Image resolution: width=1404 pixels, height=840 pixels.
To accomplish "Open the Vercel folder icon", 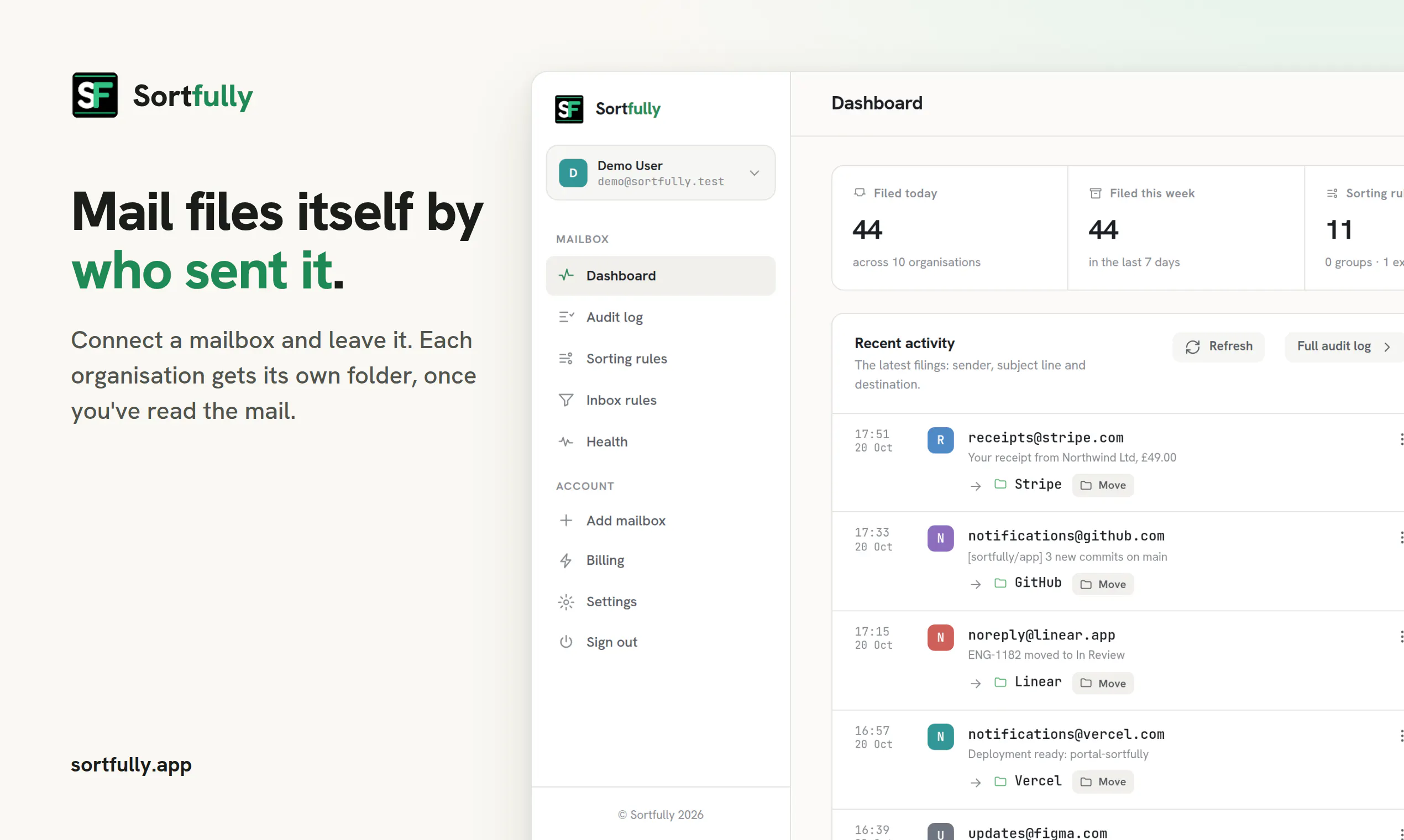I will (1000, 781).
